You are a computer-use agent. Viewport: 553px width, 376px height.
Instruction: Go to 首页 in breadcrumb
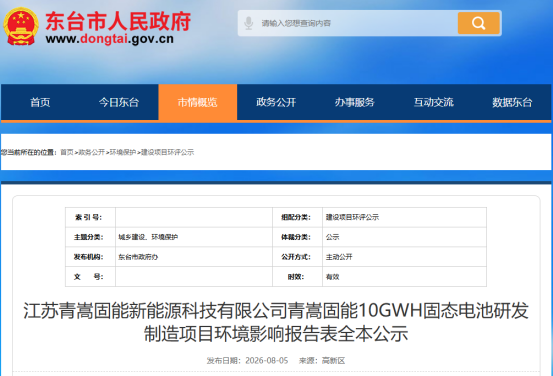[x=67, y=152]
